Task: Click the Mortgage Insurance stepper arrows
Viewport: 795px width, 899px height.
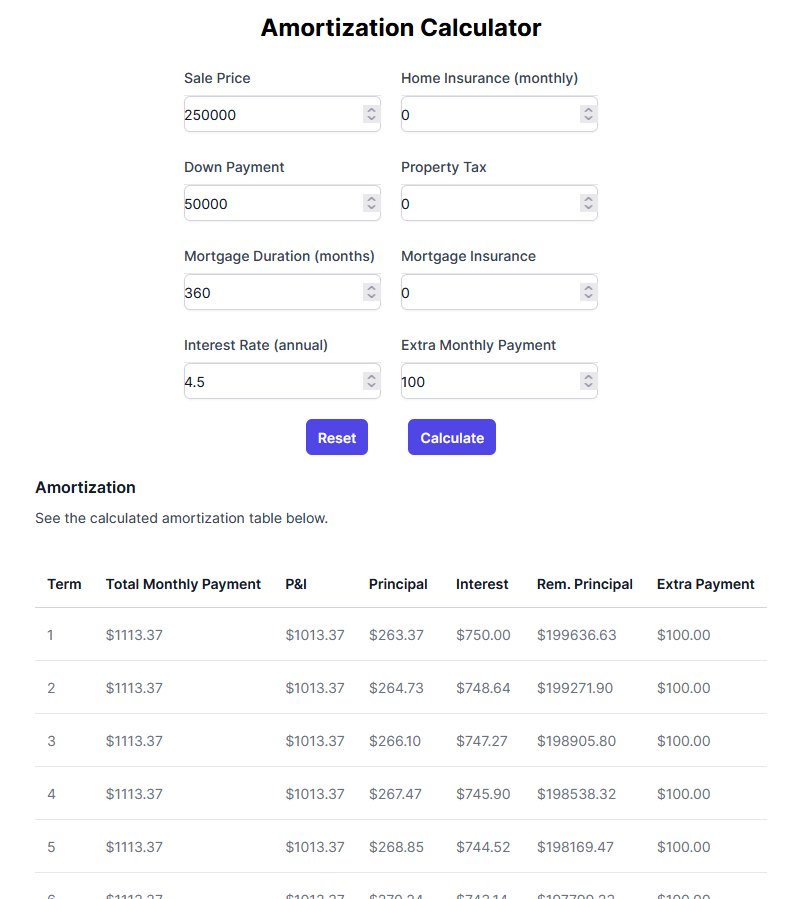Action: click(x=588, y=292)
